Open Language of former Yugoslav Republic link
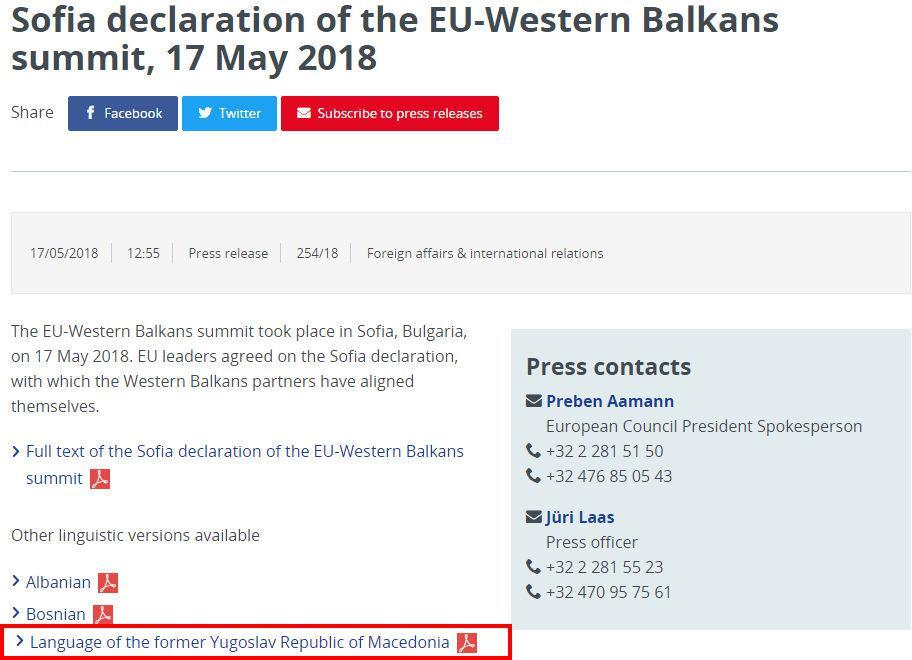The width and height of the screenshot is (912, 660). click(x=239, y=642)
